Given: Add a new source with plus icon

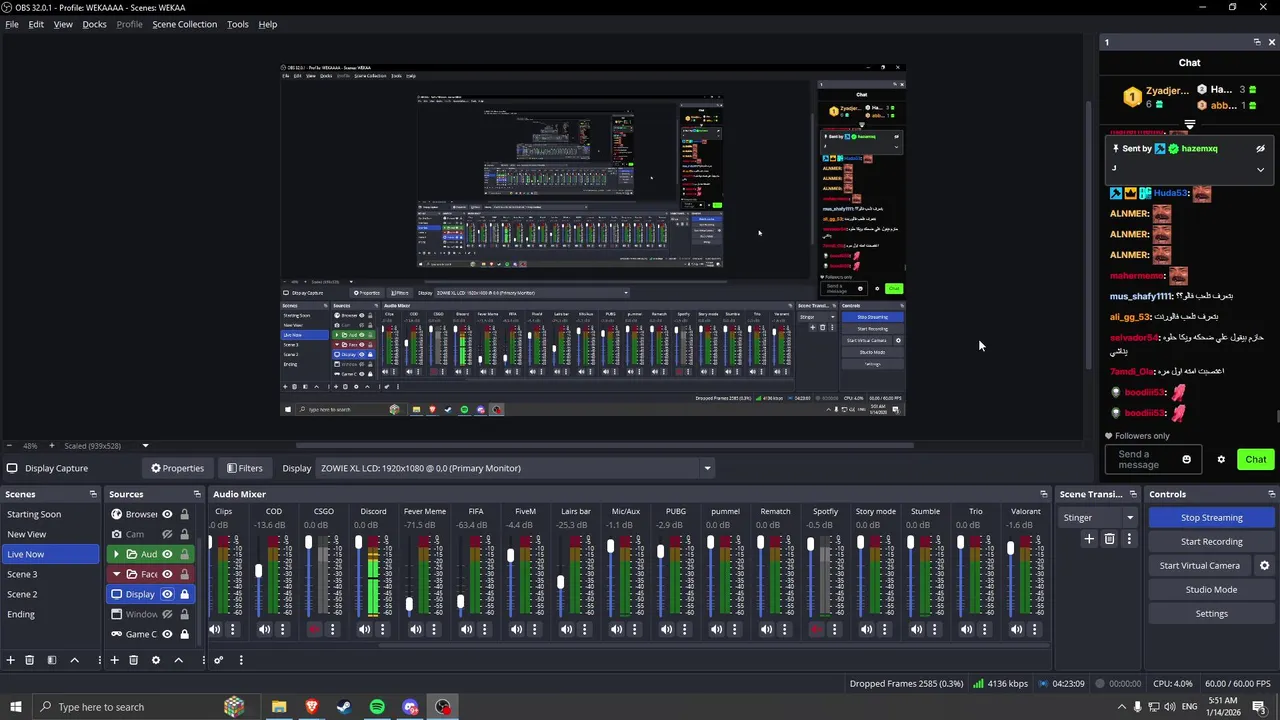Looking at the screenshot, I should click(114, 660).
